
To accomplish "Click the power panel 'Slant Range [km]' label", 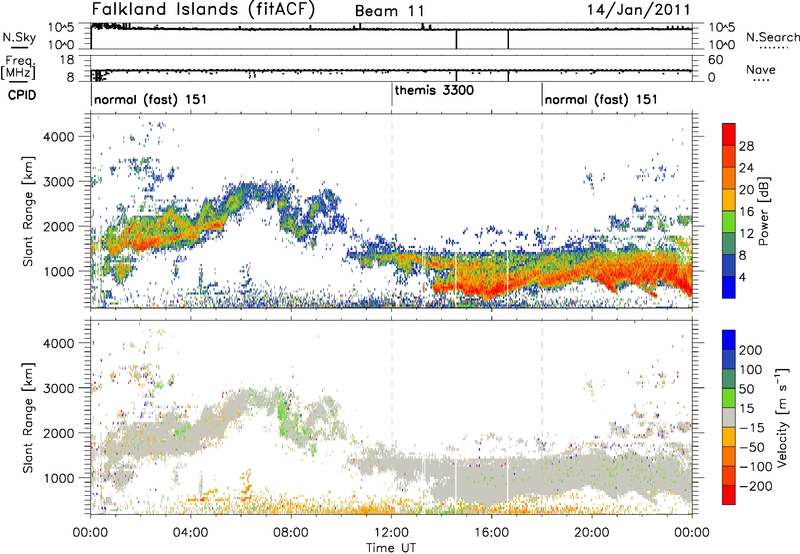I will tap(28, 211).
